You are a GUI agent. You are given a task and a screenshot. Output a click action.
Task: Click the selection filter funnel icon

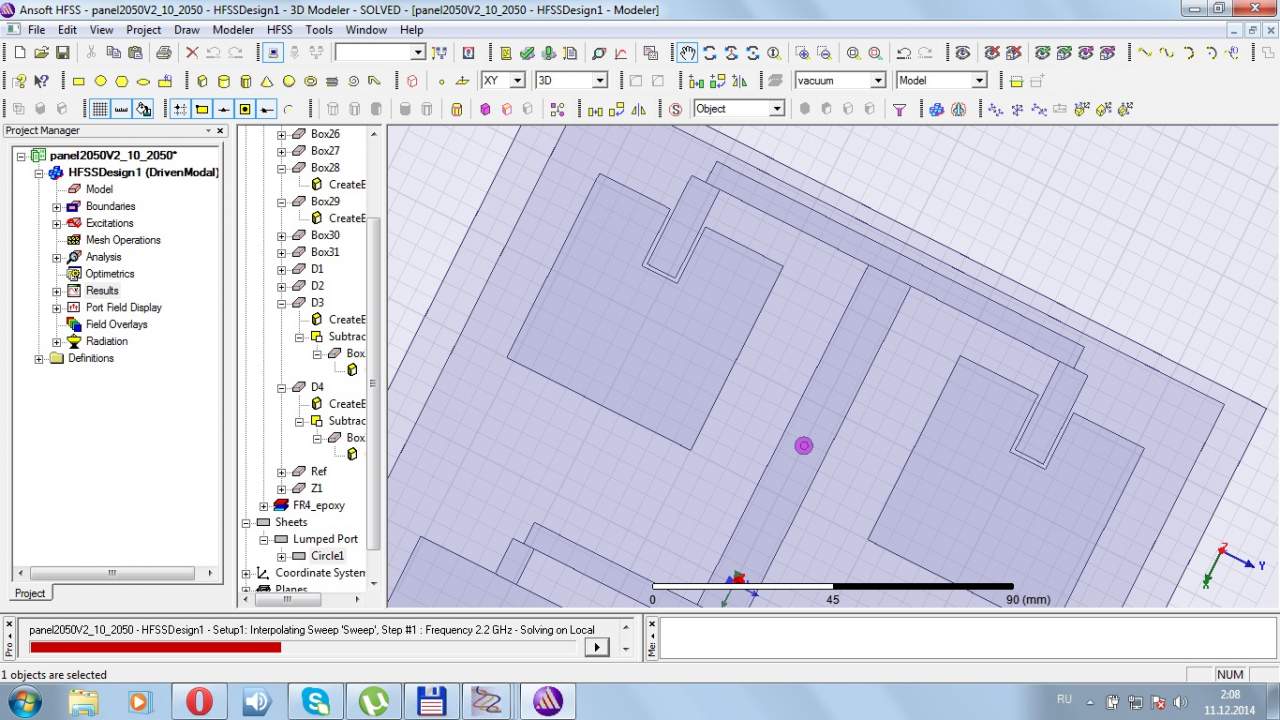(x=899, y=109)
